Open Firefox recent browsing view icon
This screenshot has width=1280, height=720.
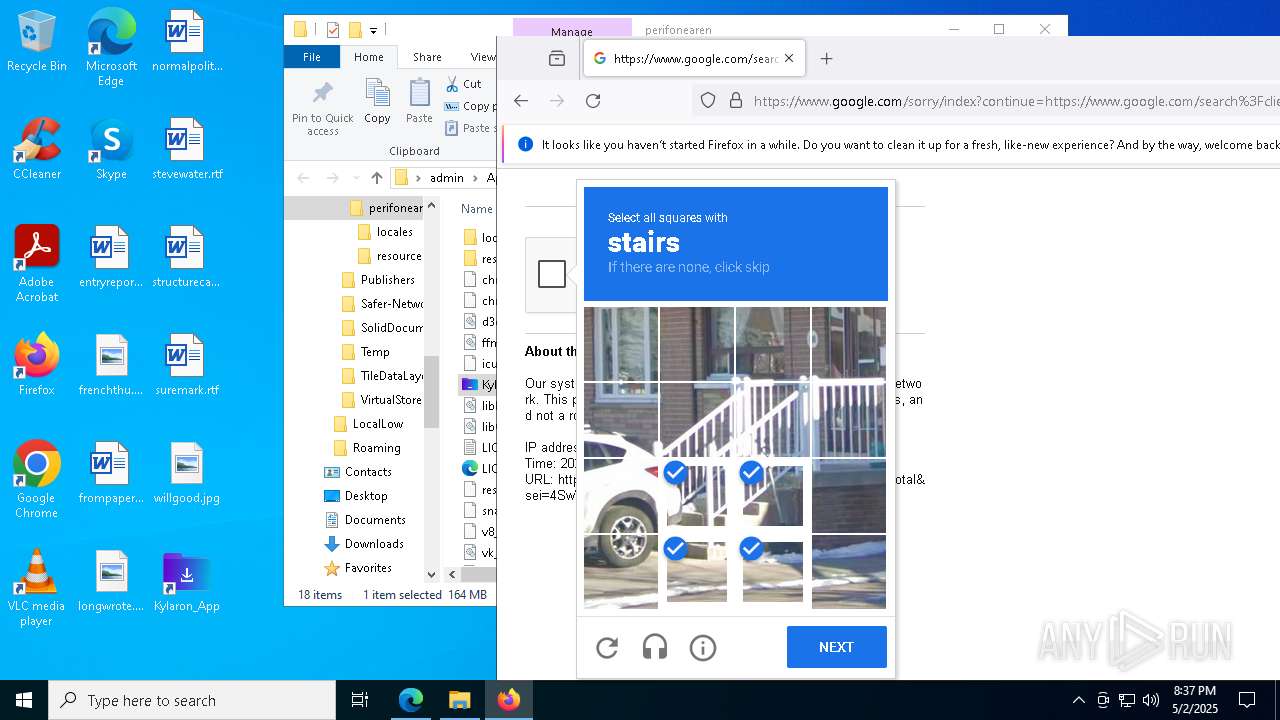point(557,58)
